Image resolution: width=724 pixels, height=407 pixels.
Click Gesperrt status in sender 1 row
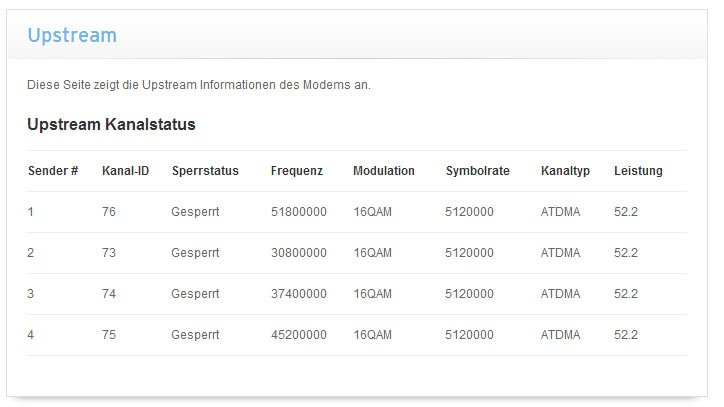pyautogui.click(x=195, y=212)
